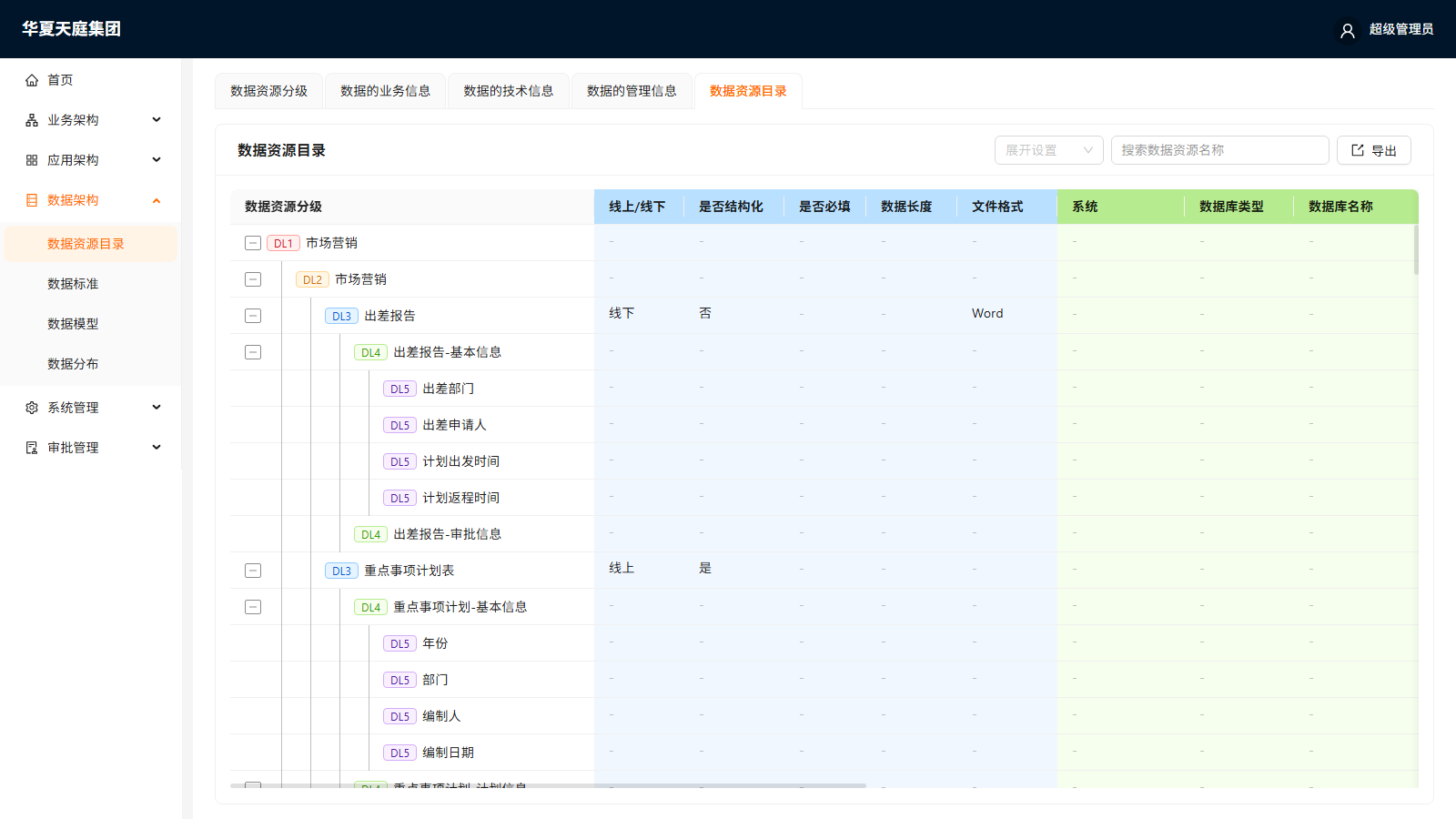This screenshot has width=1456, height=819.
Task: Click the table horizontal scrollbar
Action: (x=548, y=785)
